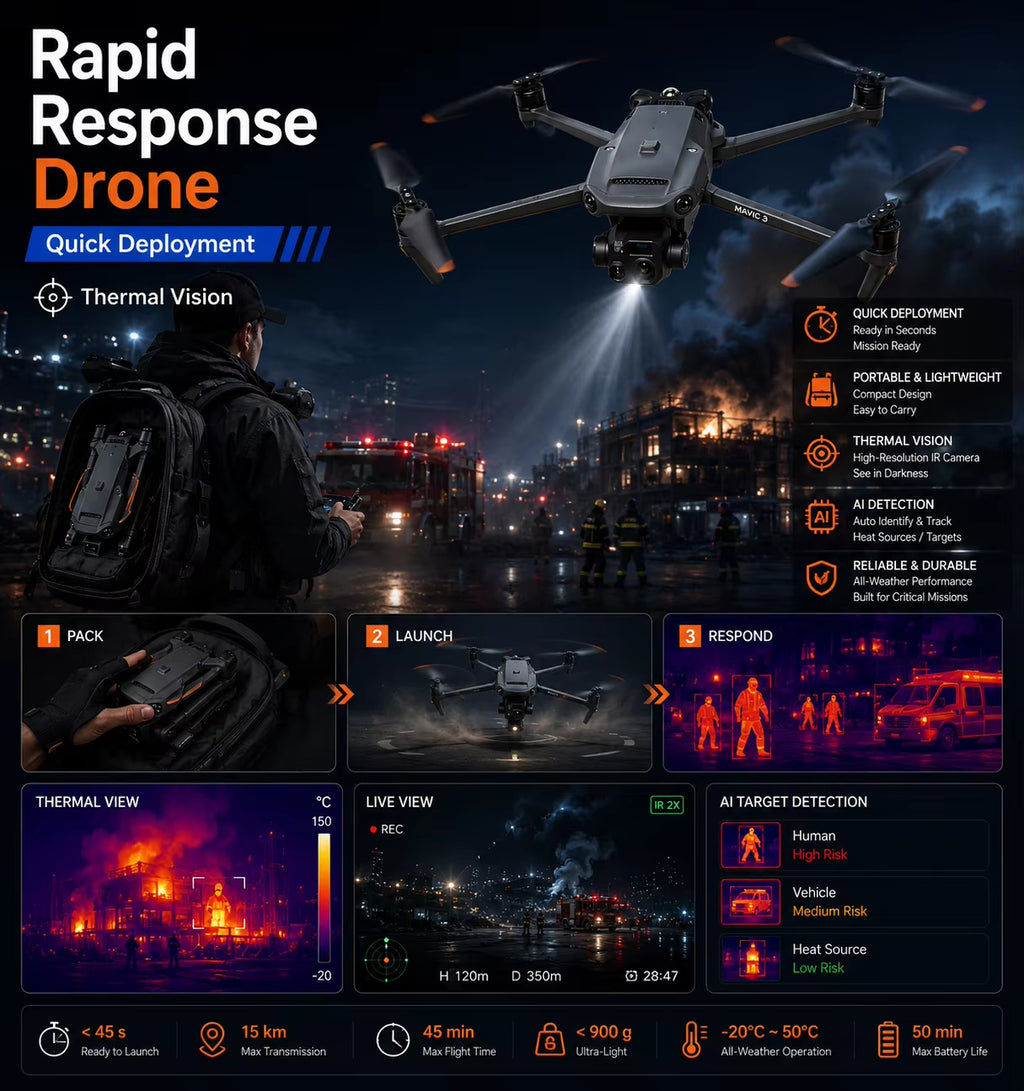
Task: Select the Heat Source Low Risk row
Action: click(x=854, y=958)
